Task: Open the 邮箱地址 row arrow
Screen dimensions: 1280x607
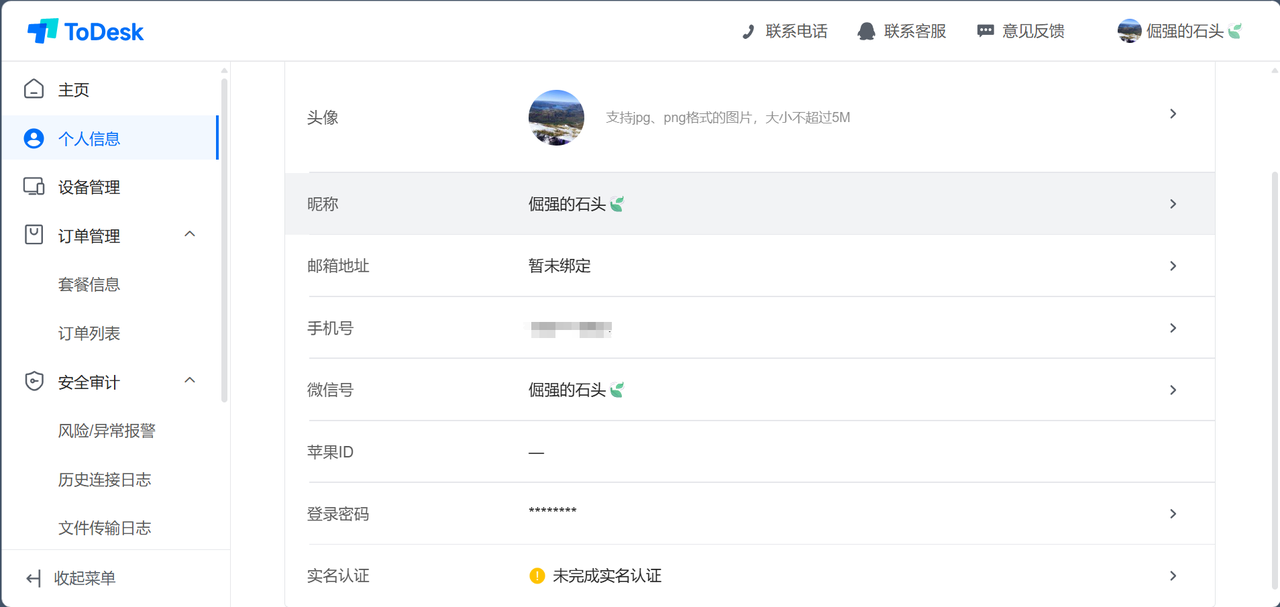Action: pos(1173,266)
